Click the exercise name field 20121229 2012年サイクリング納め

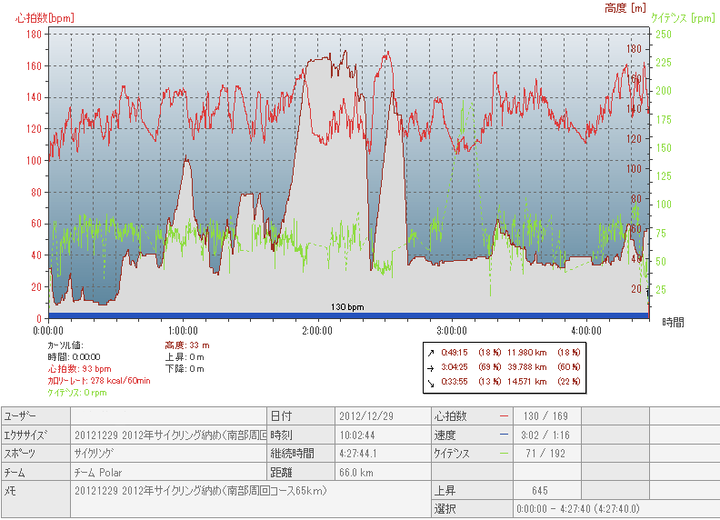pyautogui.click(x=169, y=435)
